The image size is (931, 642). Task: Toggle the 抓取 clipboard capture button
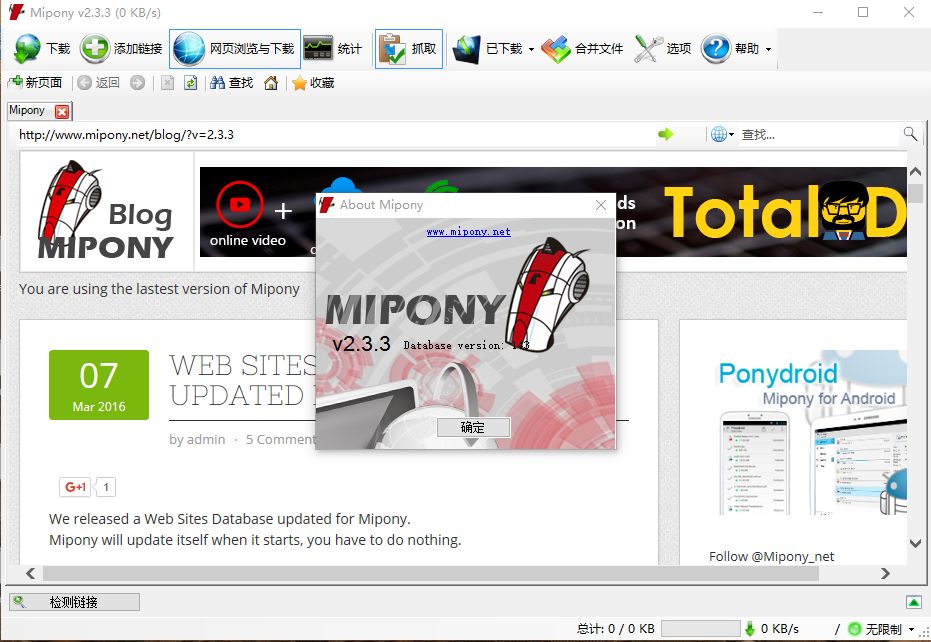[x=408, y=49]
